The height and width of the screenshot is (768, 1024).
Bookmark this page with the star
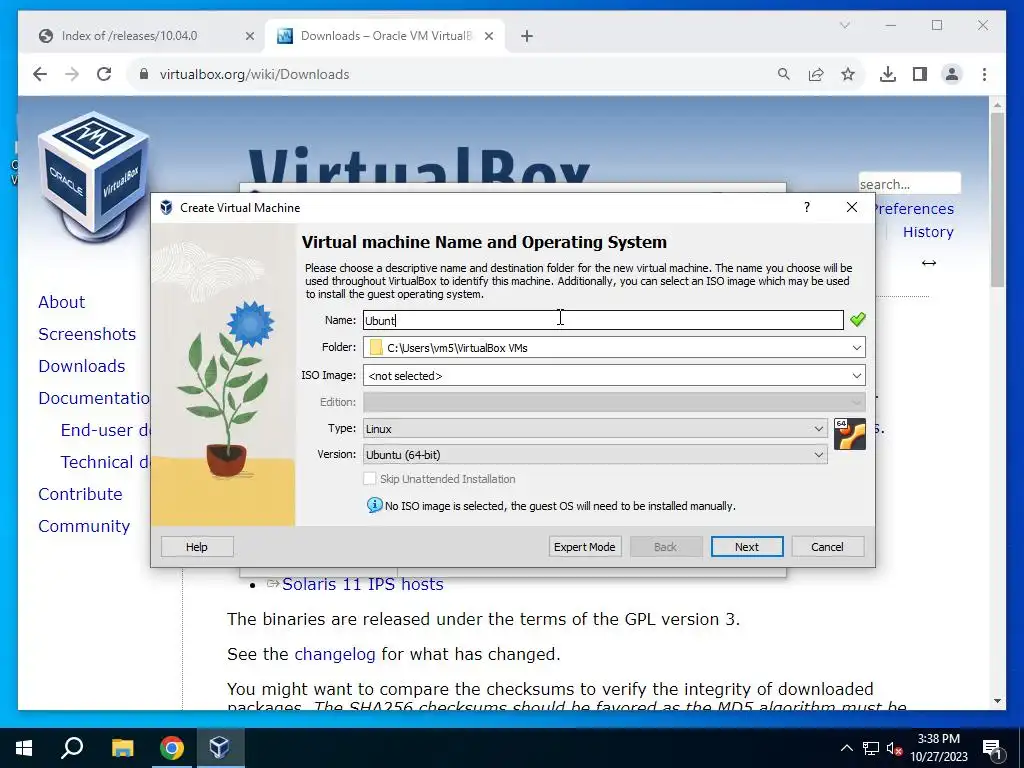click(848, 74)
